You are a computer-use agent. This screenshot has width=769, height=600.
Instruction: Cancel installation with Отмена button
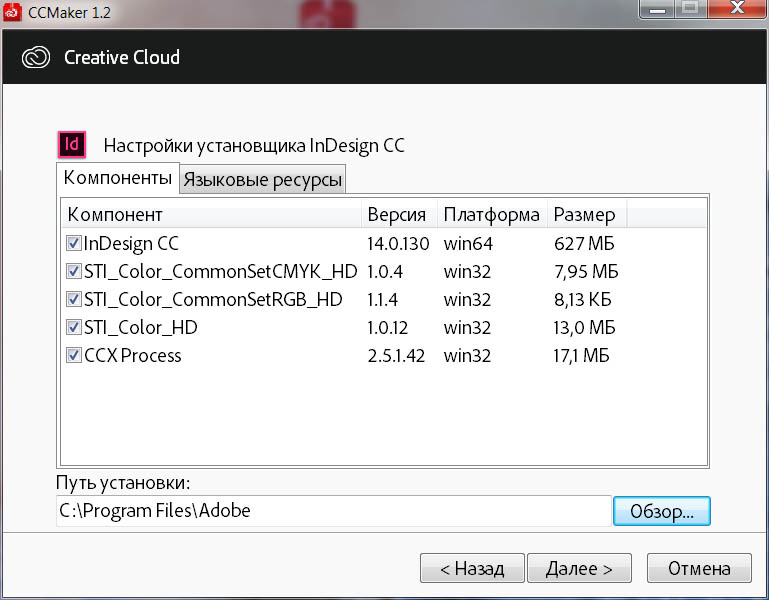pyautogui.click(x=699, y=568)
